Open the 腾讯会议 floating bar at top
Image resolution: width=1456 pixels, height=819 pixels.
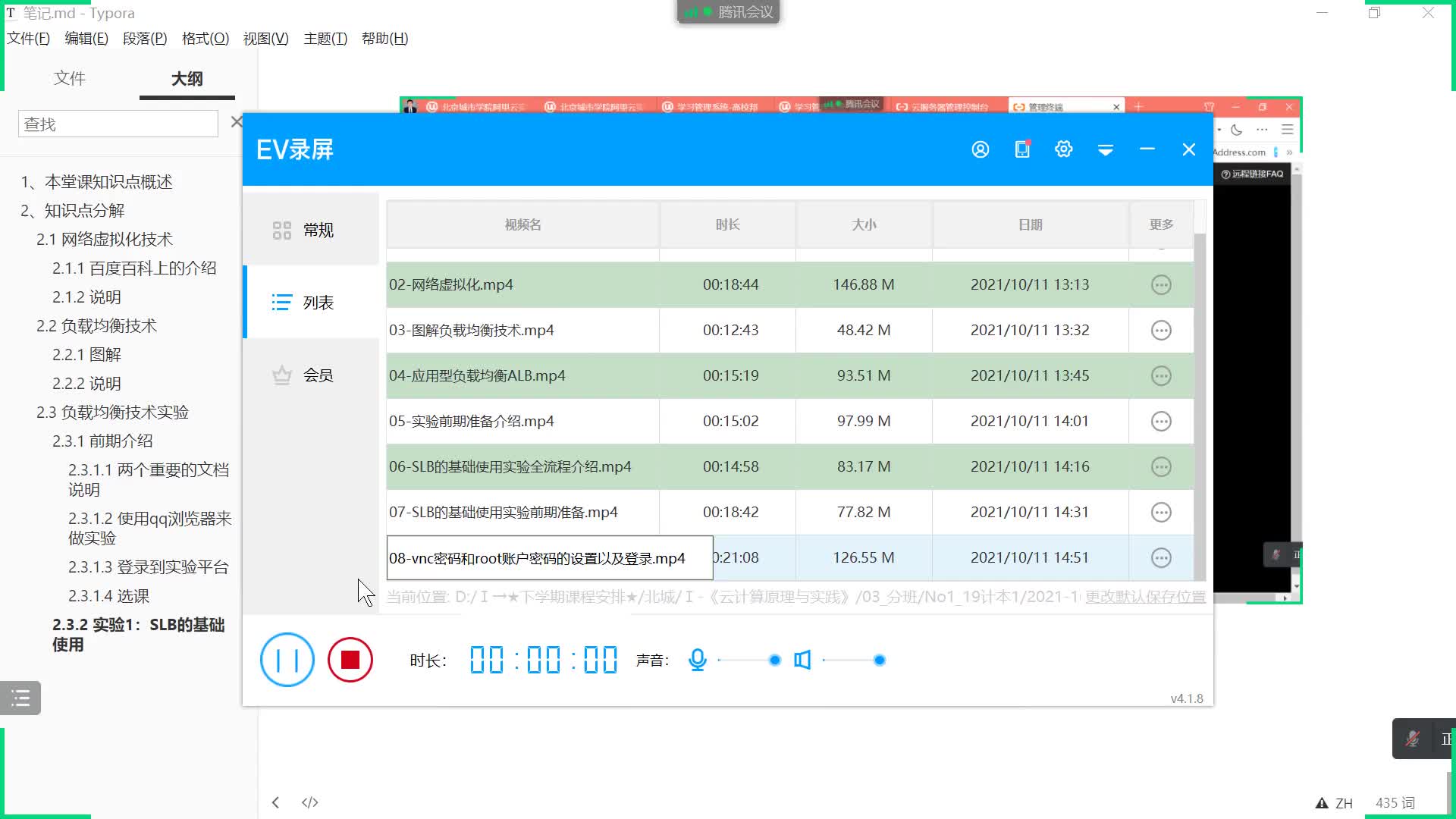coord(728,12)
